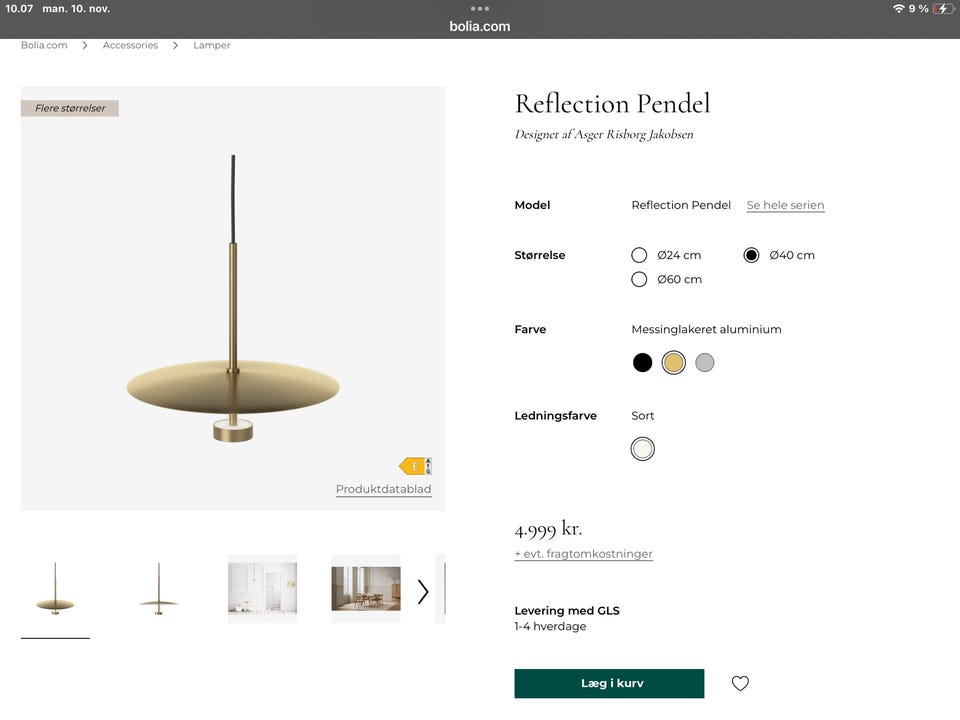The width and height of the screenshot is (960, 720).
Task: Select the Ø60 cm size option
Action: pyautogui.click(x=639, y=279)
